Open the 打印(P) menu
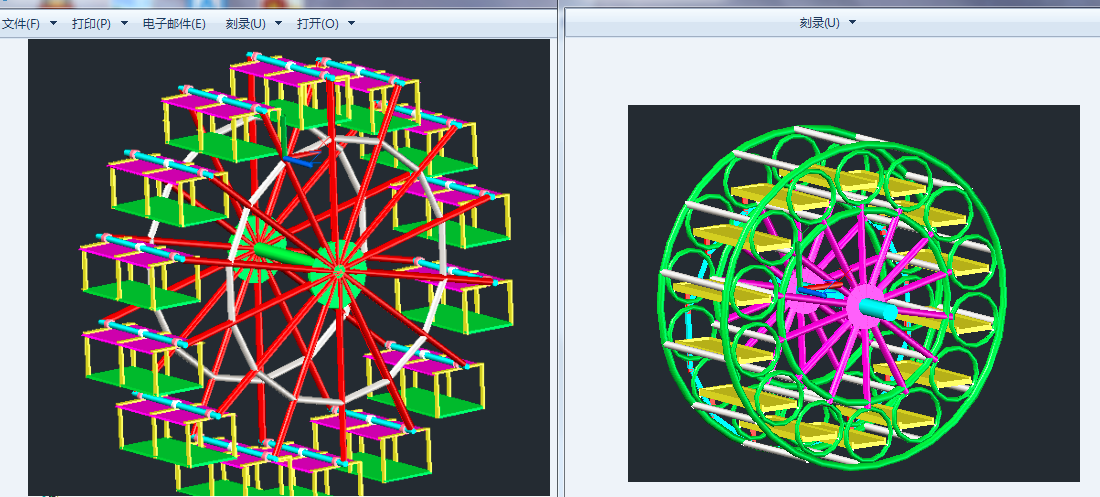Viewport: 1100px width, 497px height. 91,24
